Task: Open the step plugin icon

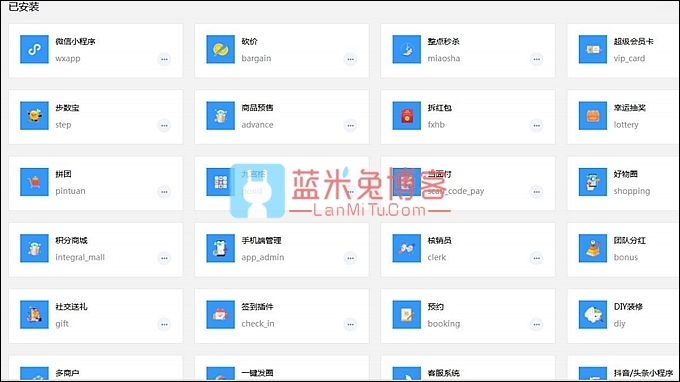Action: click(x=34, y=116)
